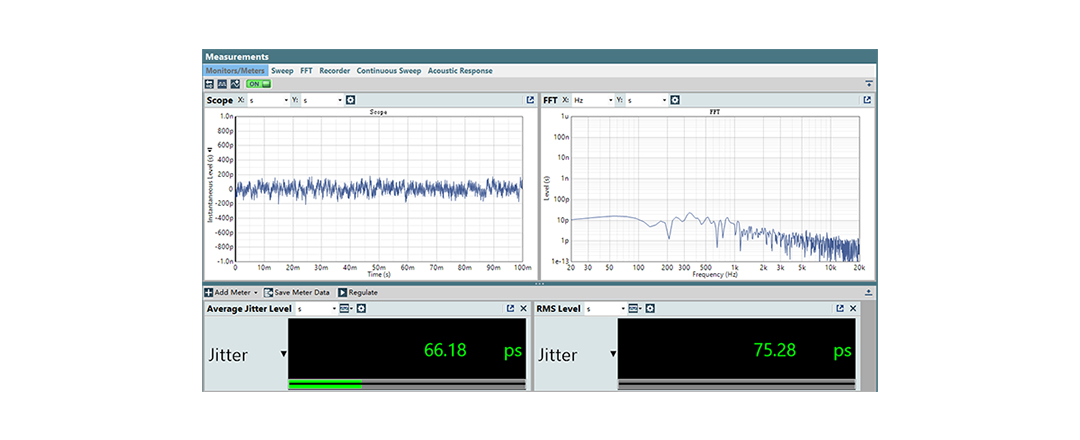
Task: Pop out the RMS Level meter
Action: pyautogui.click(x=840, y=309)
